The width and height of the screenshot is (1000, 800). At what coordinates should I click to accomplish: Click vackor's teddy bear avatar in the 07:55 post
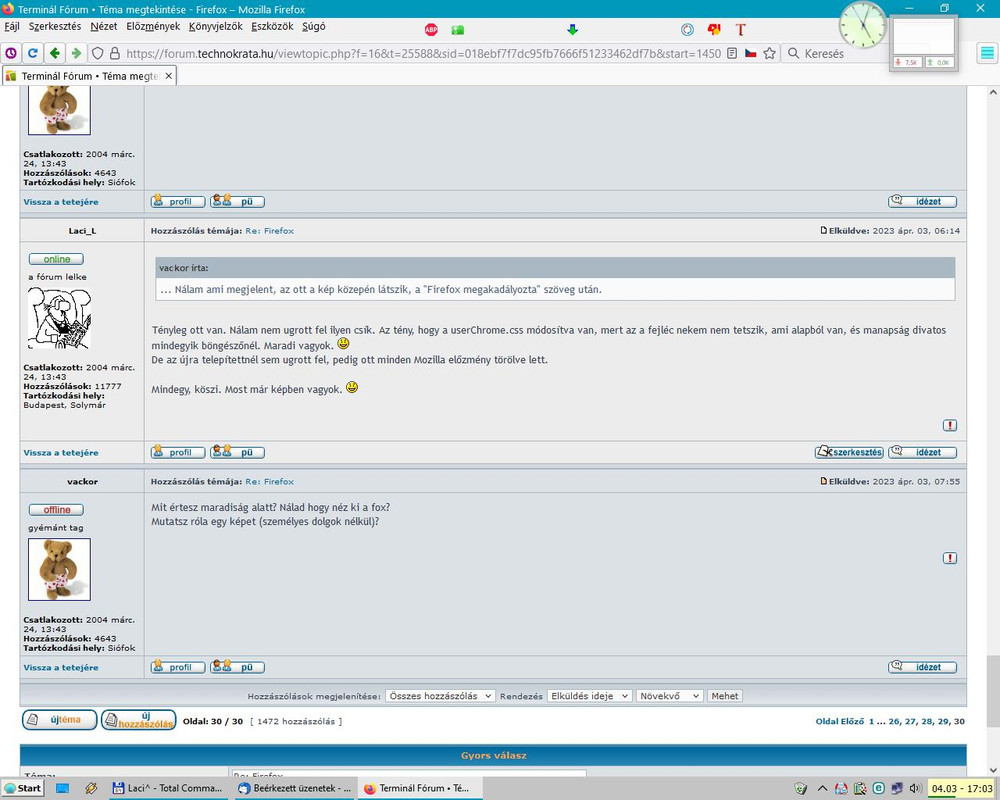(59, 569)
